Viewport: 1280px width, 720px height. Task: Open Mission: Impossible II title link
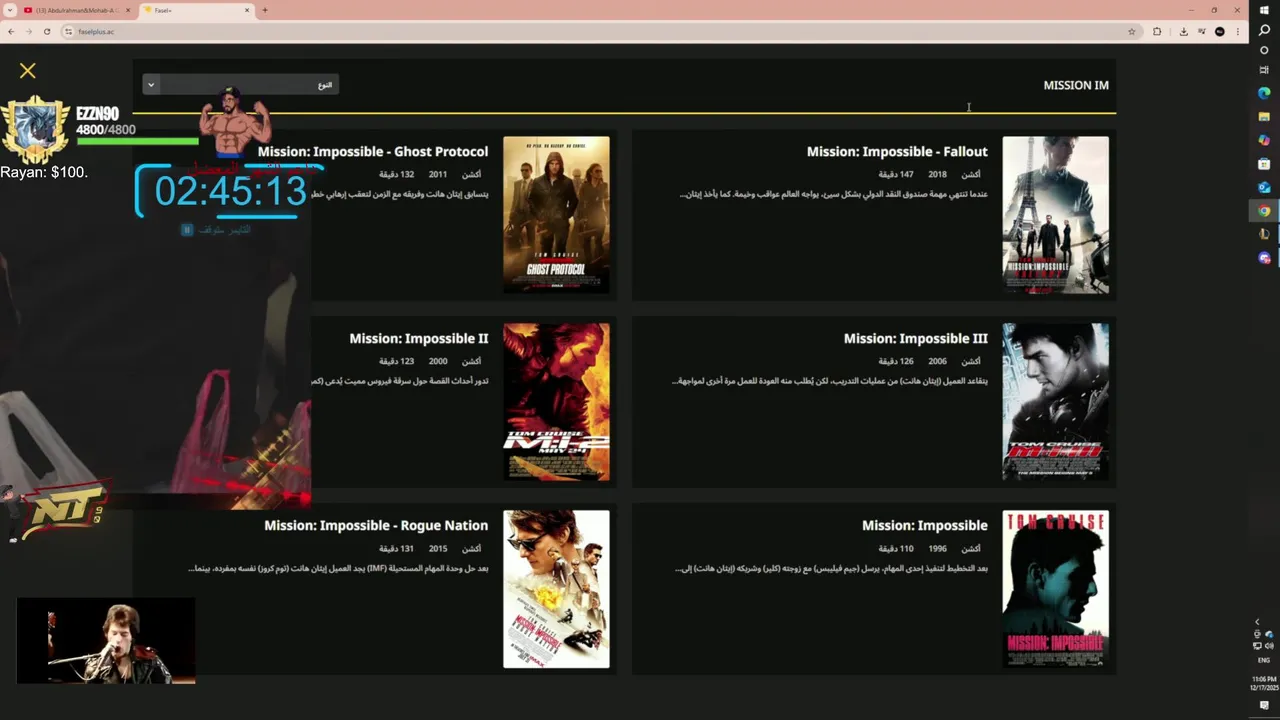419,339
